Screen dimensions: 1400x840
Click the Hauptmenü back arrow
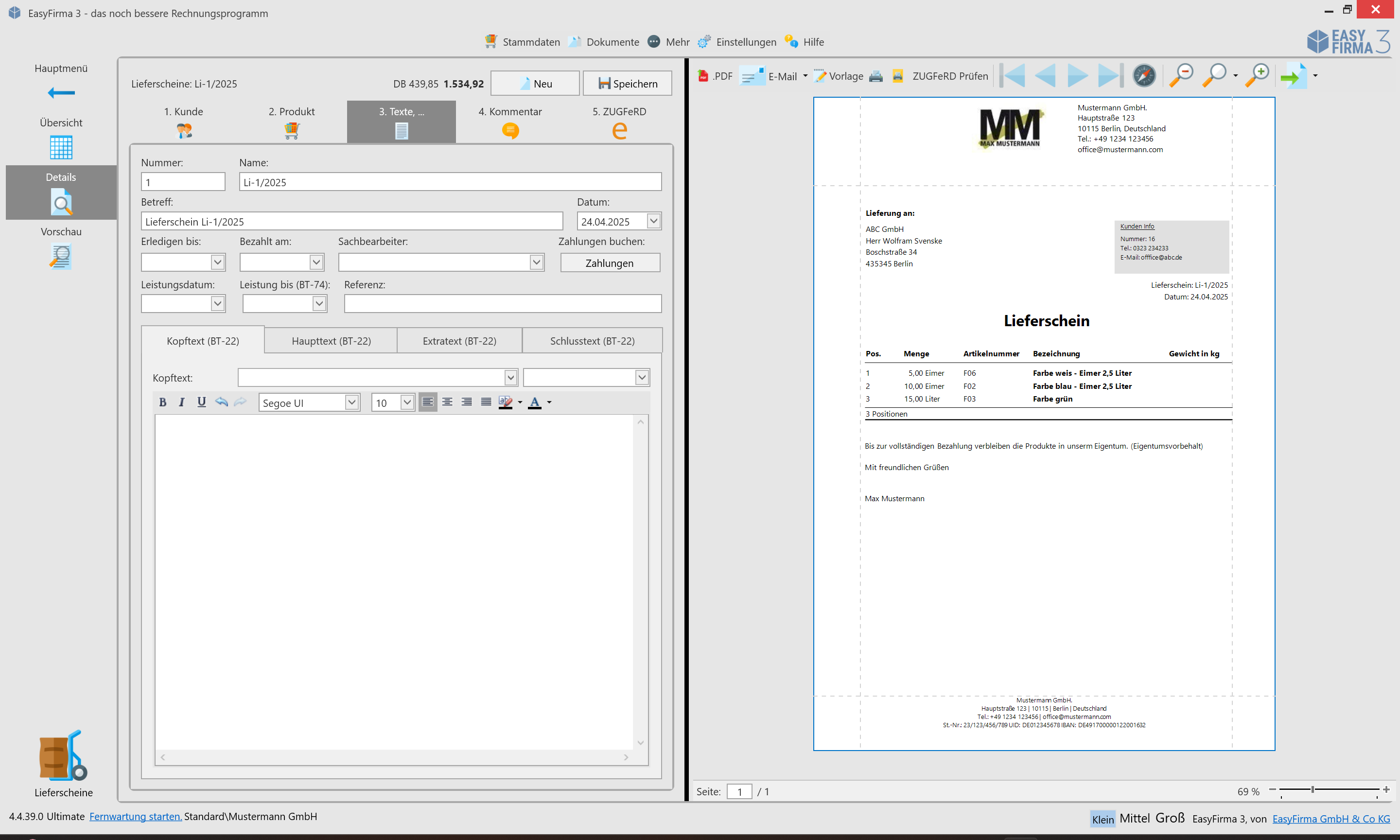pos(61,93)
